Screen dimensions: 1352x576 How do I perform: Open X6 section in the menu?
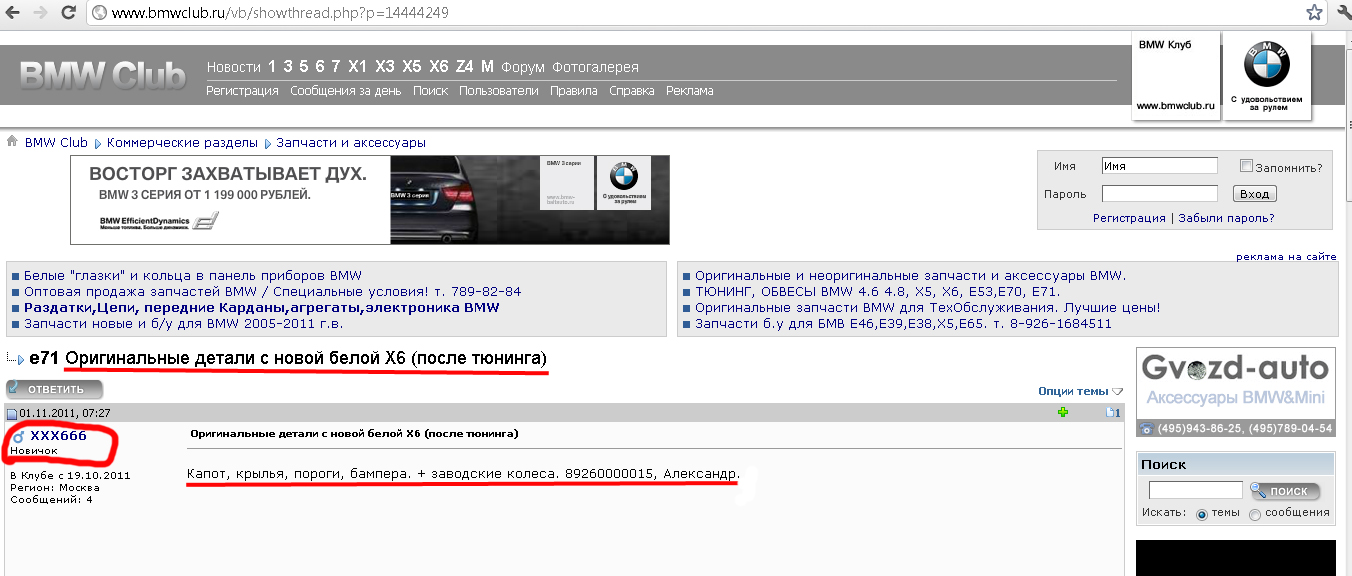click(x=439, y=67)
